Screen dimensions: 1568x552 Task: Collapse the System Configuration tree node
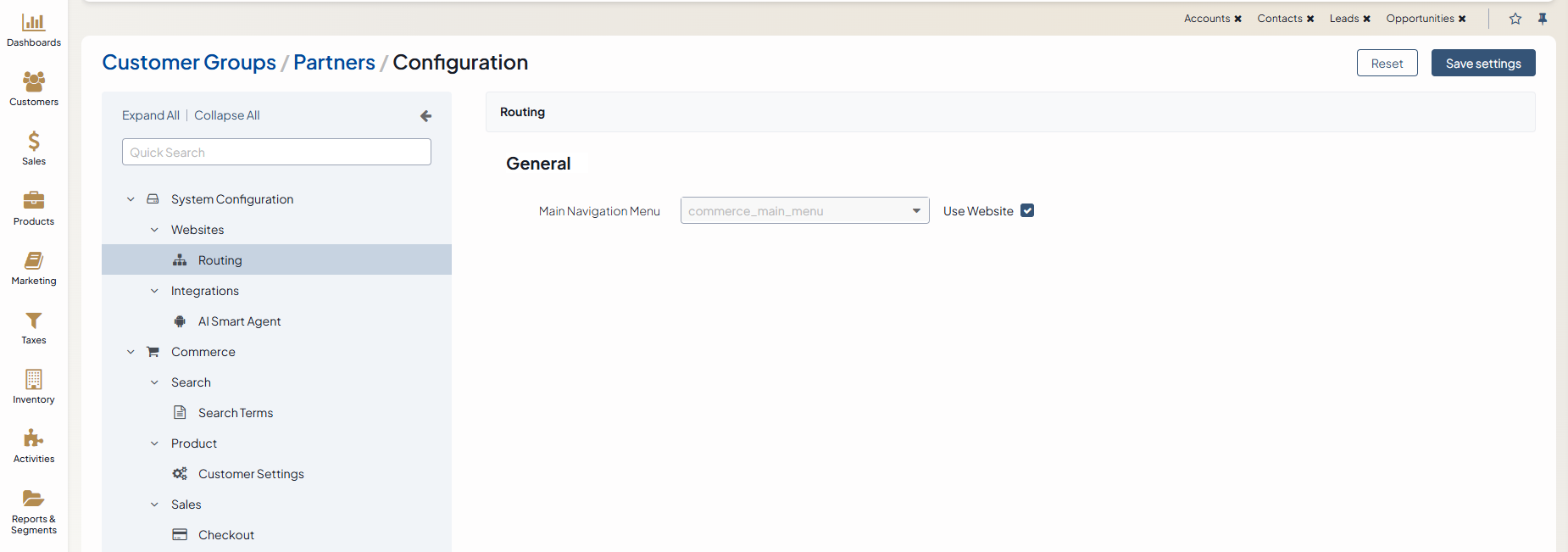coord(131,199)
